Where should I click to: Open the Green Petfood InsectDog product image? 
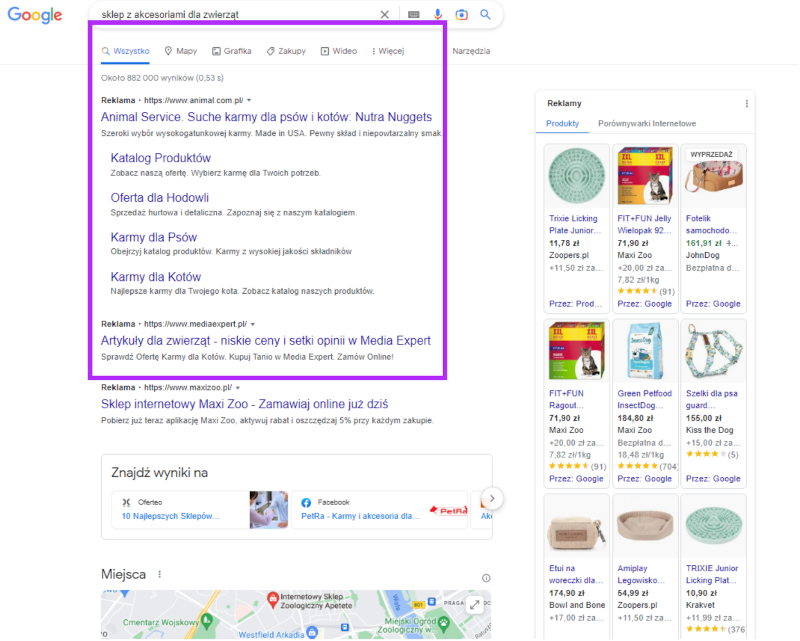click(645, 351)
